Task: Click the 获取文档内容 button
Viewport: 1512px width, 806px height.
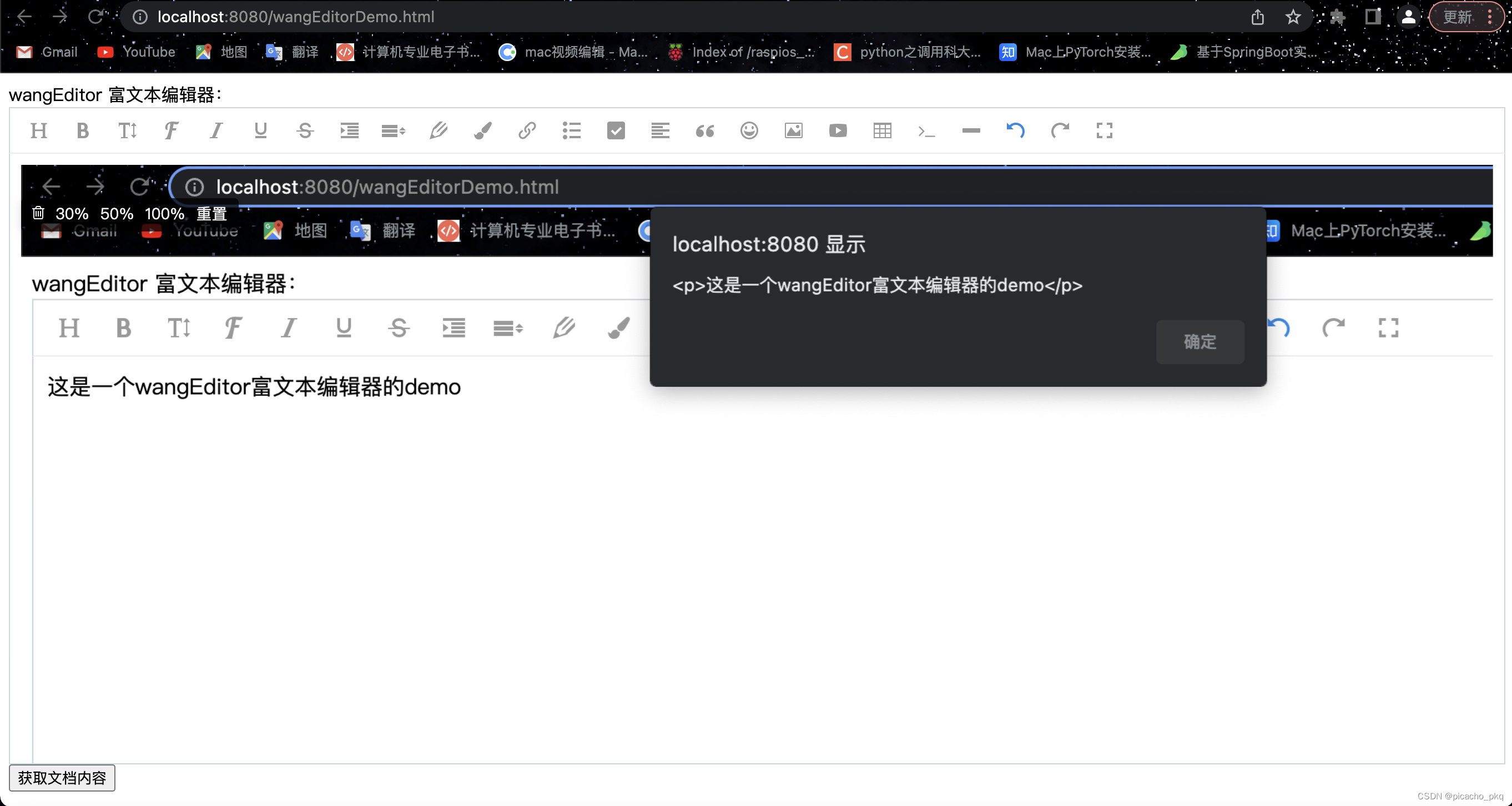Action: click(62, 778)
